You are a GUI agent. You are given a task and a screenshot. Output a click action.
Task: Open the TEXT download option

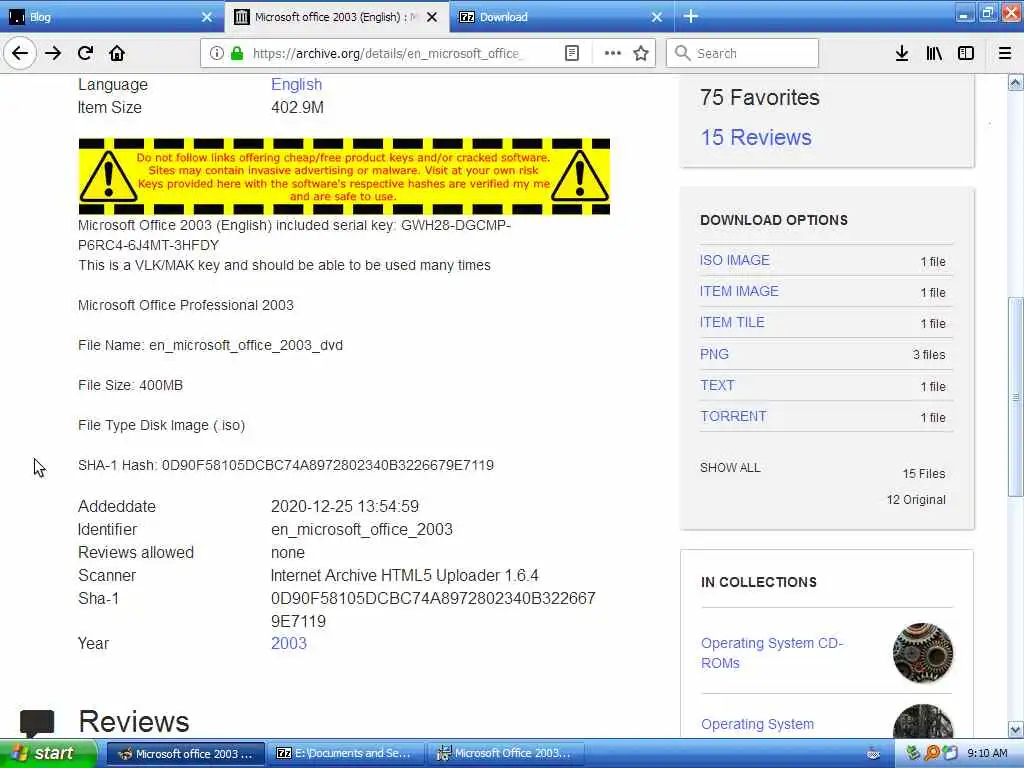pyautogui.click(x=717, y=385)
